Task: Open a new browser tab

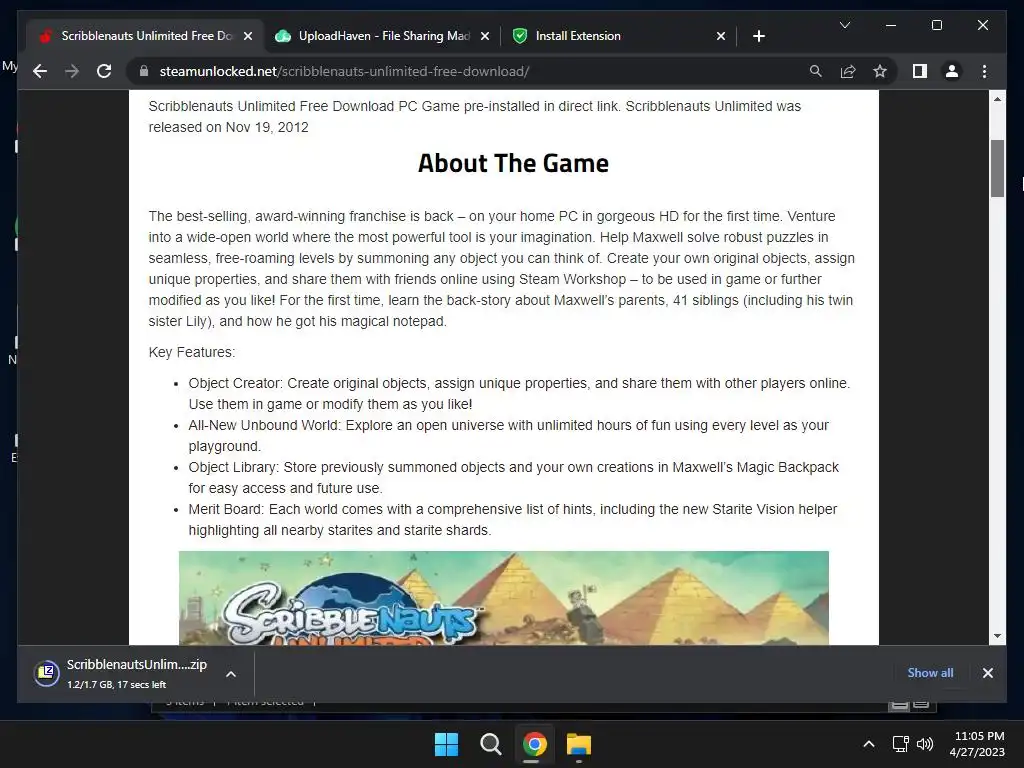Action: [758, 36]
